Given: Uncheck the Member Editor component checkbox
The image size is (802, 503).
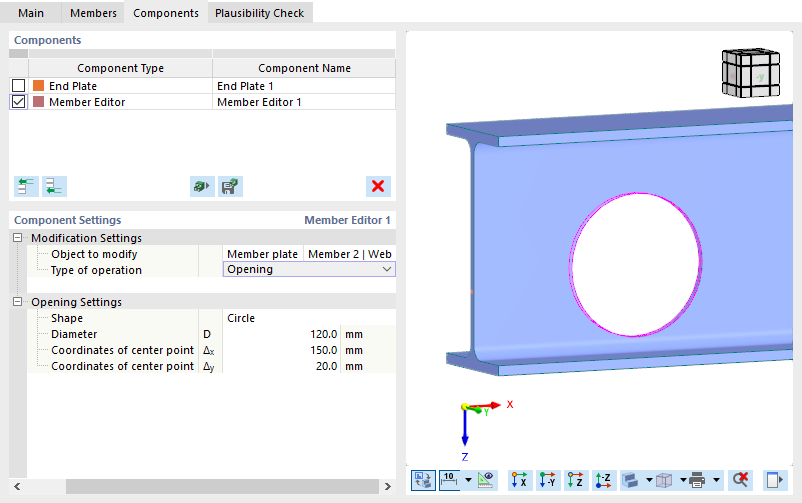Looking at the screenshot, I should point(18,102).
